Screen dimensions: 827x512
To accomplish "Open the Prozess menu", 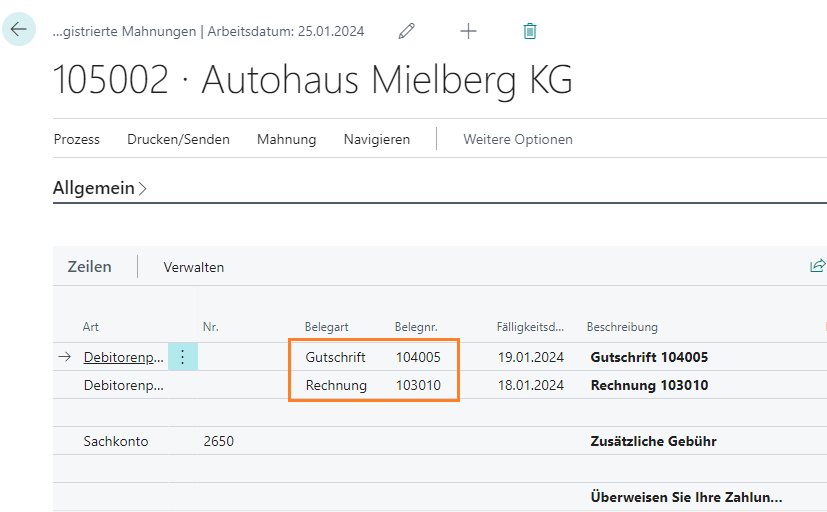I will coord(77,139).
